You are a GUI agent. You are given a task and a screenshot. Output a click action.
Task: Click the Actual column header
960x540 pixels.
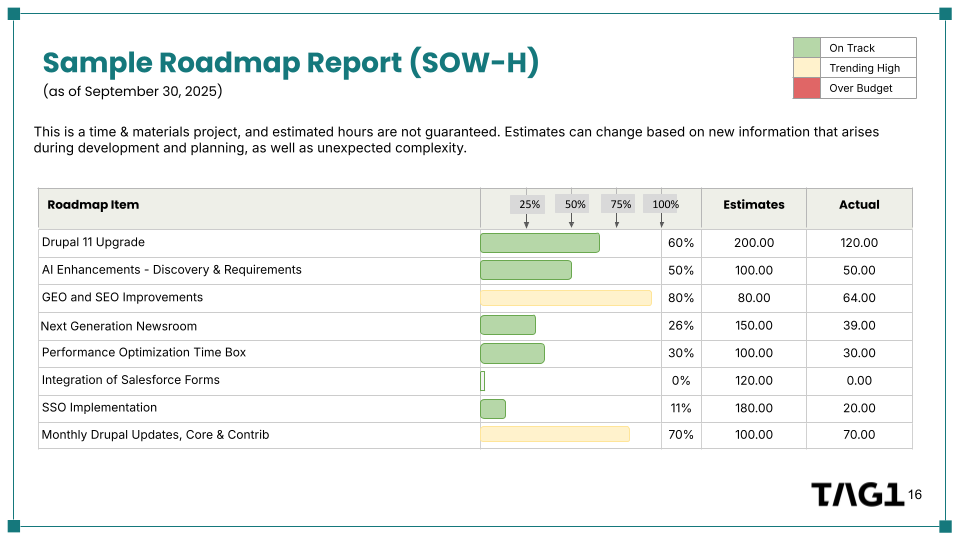tap(859, 205)
